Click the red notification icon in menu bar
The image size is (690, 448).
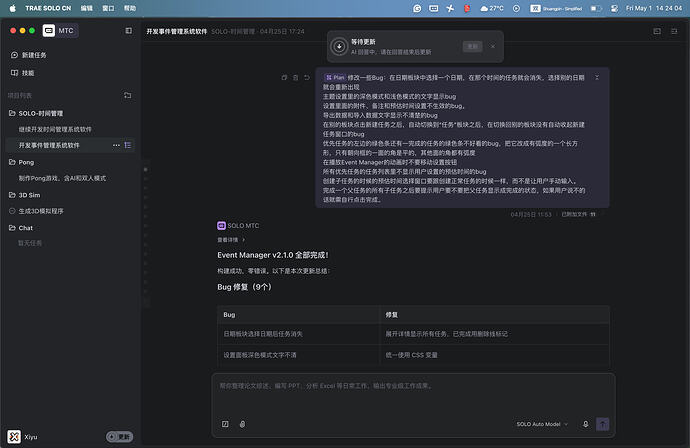coord(467,8)
